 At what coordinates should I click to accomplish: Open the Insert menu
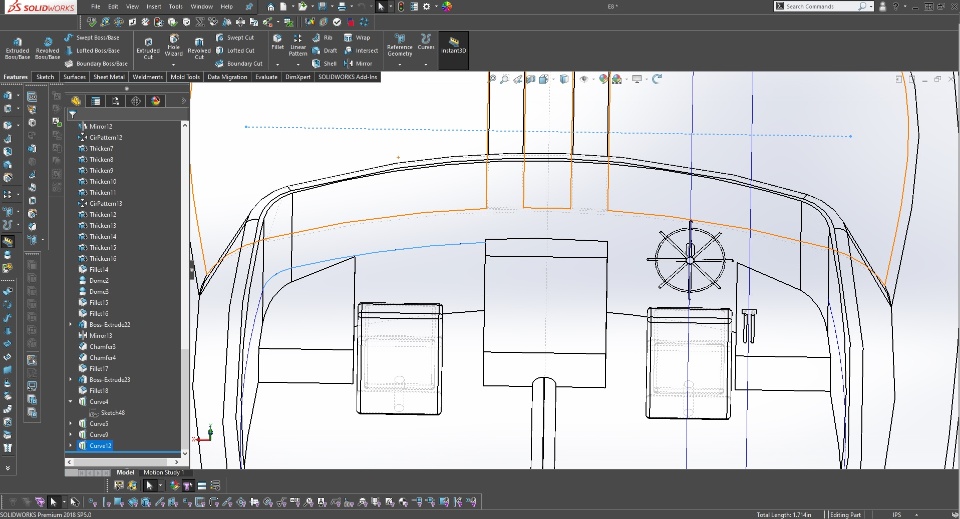(153, 6)
